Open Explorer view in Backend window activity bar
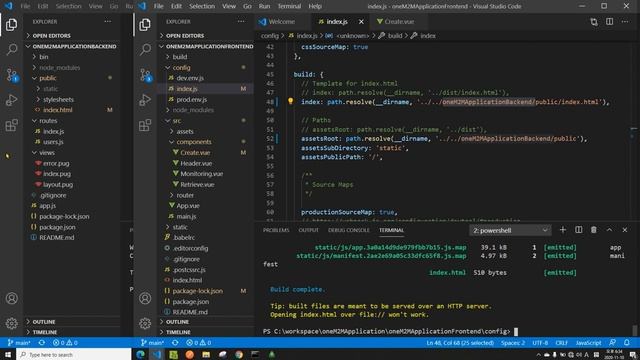 point(11,25)
